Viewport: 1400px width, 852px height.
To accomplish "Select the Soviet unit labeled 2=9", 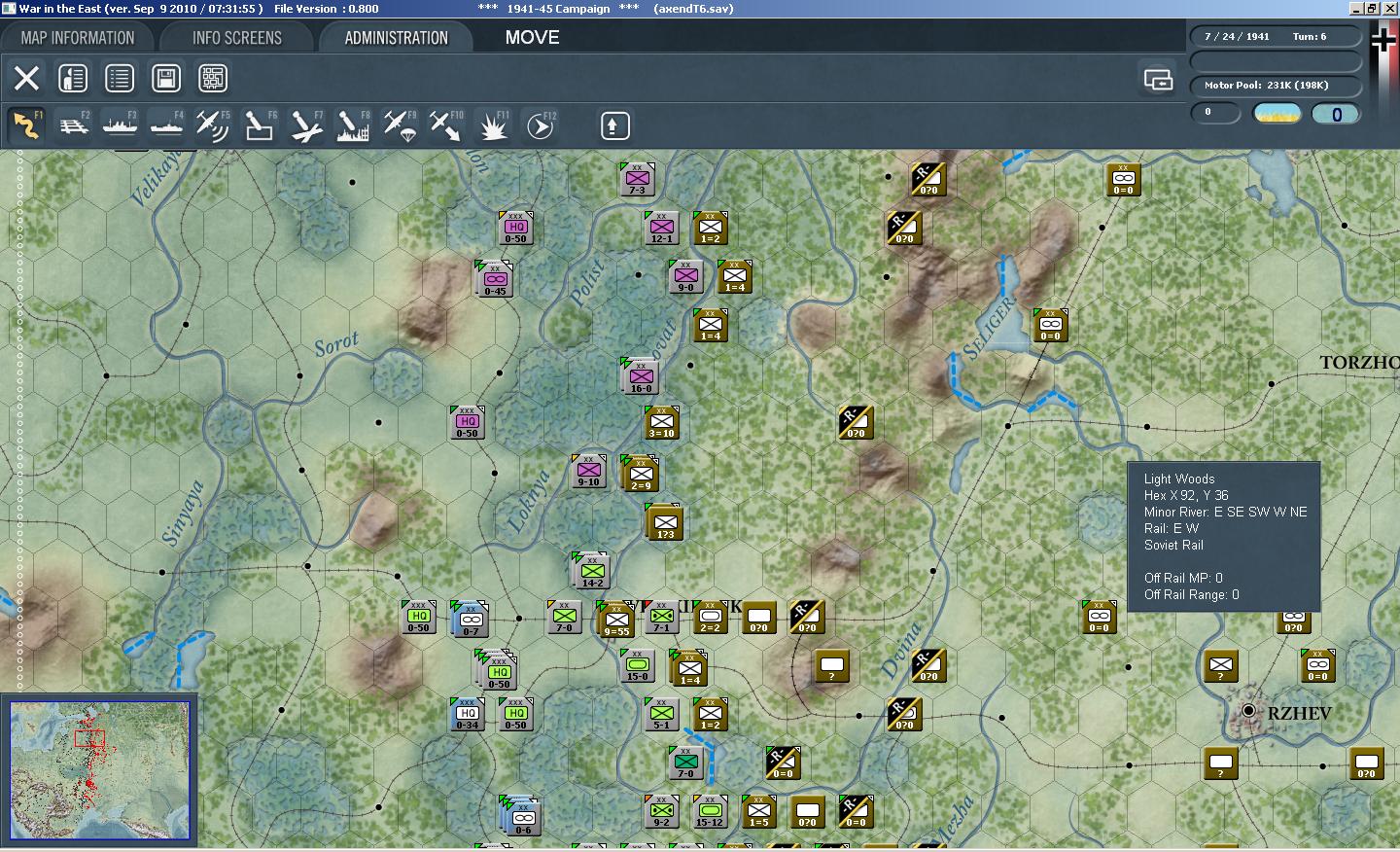I will [x=641, y=475].
